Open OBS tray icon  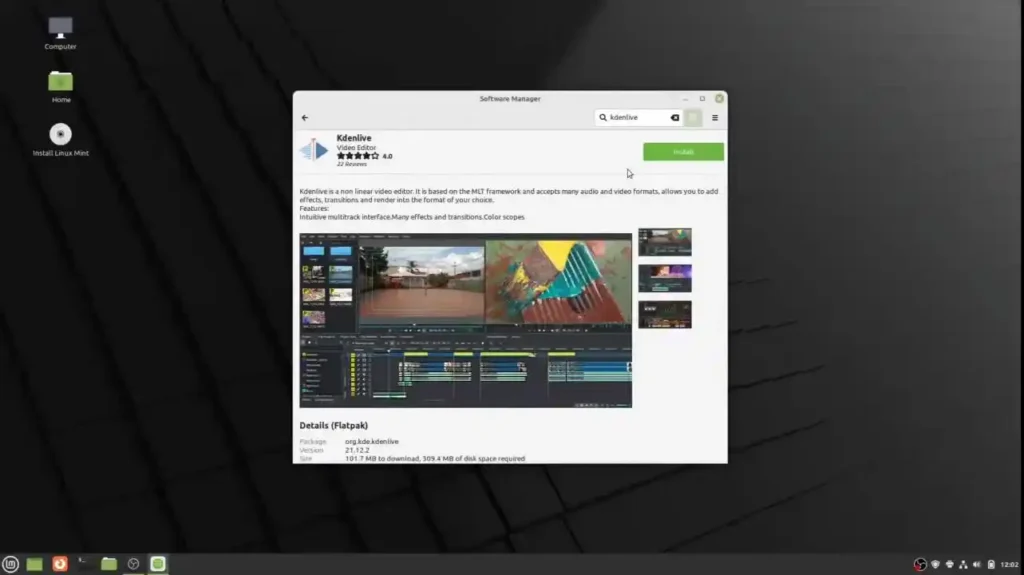pyautogui.click(x=920, y=565)
